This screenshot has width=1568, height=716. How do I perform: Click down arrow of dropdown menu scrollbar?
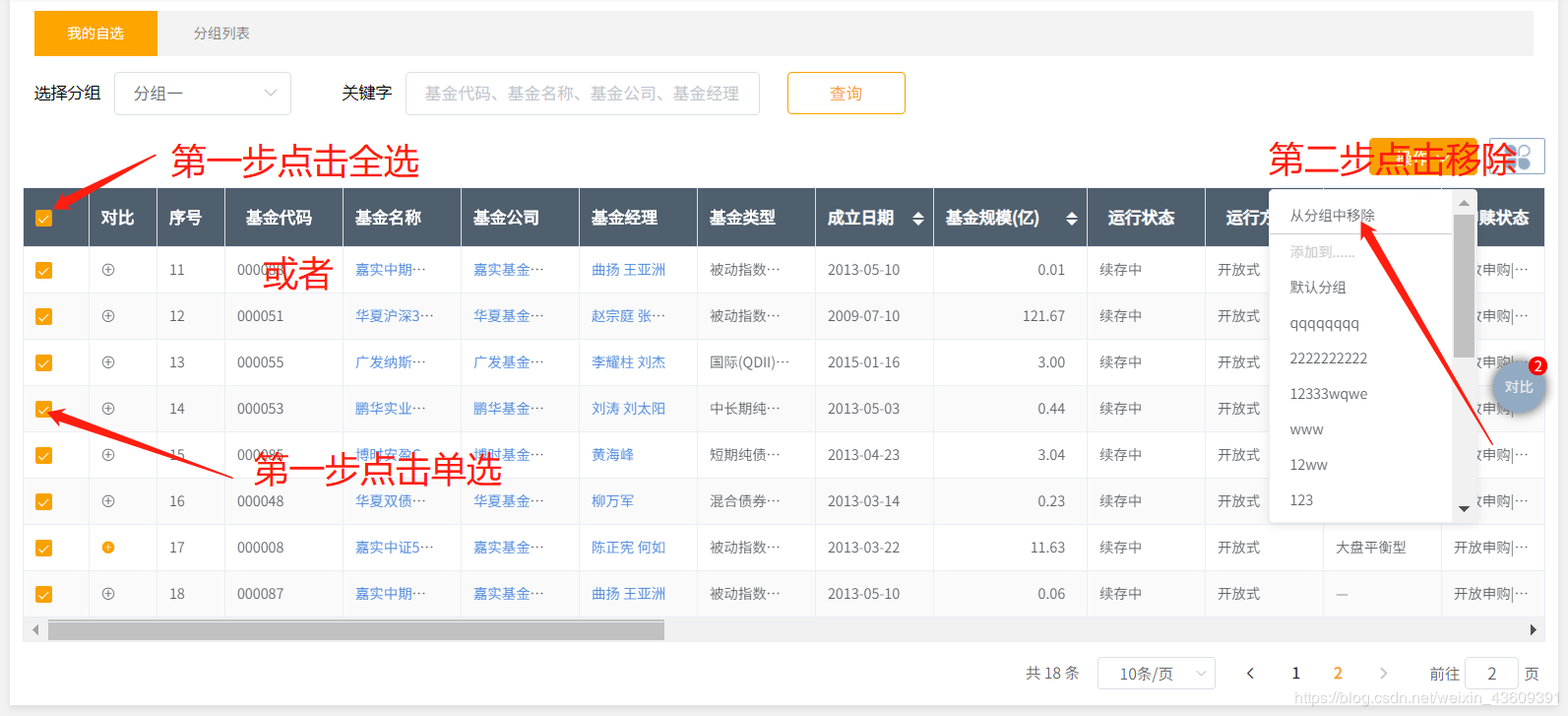tap(1464, 509)
